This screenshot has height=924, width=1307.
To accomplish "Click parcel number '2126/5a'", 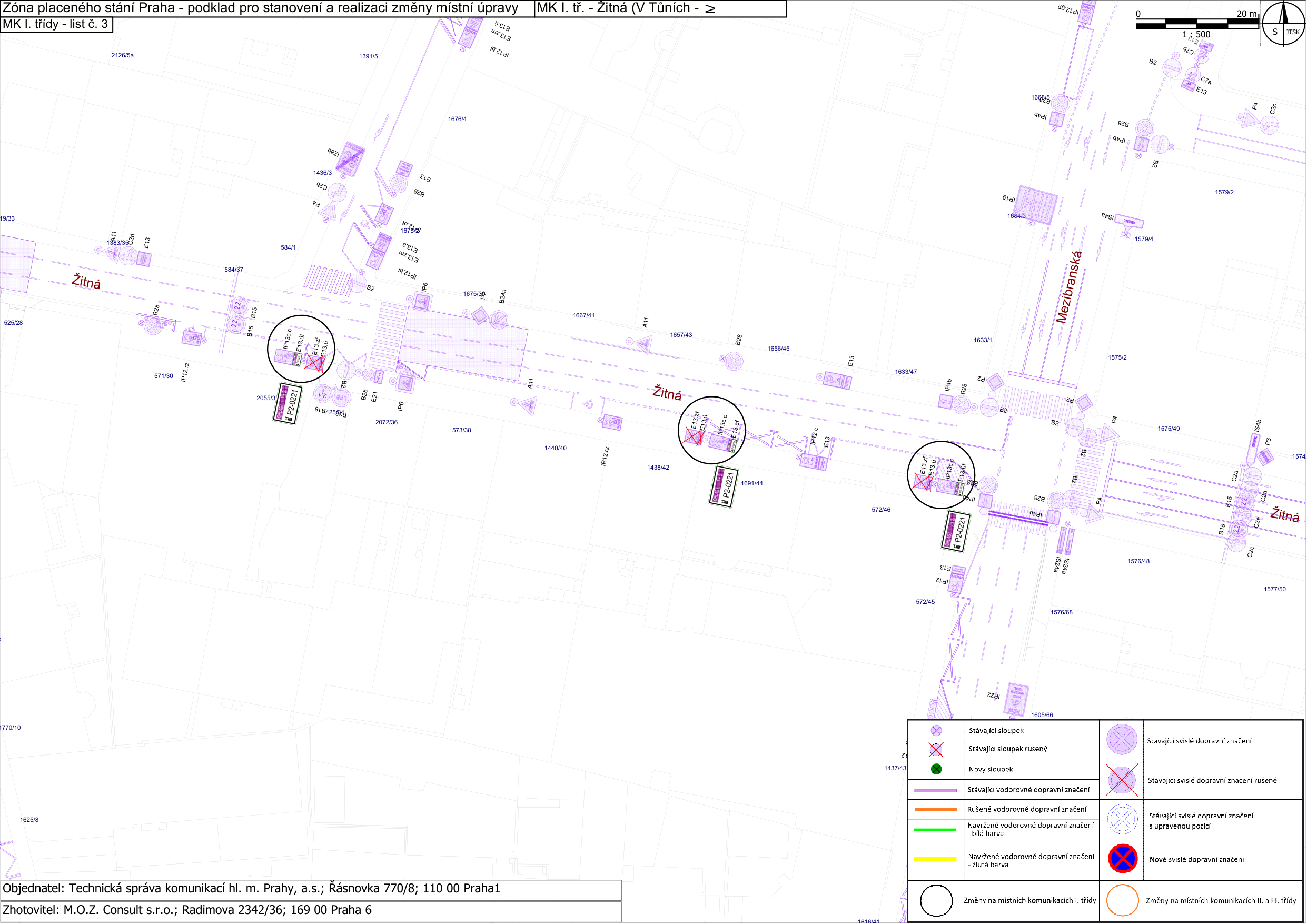I will click(x=122, y=55).
